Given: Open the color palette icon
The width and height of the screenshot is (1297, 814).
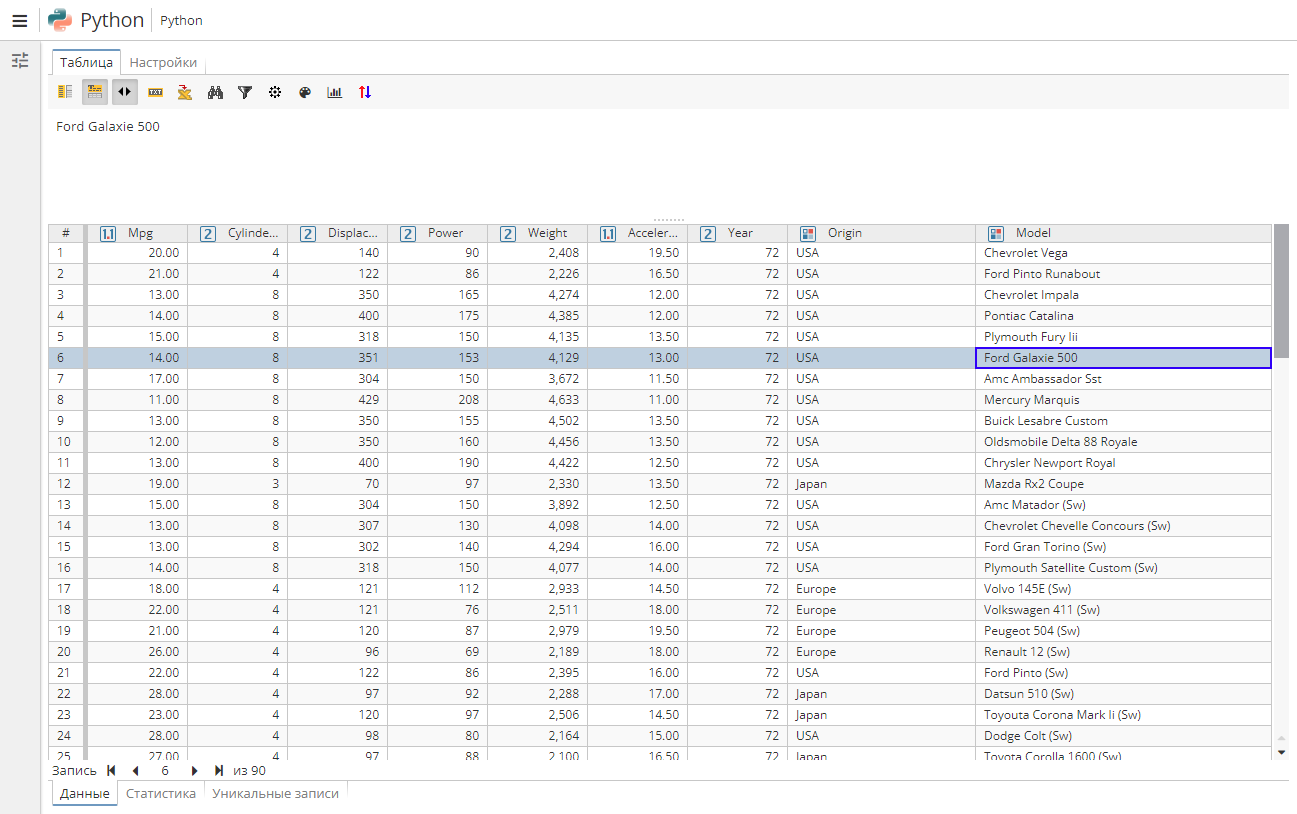Looking at the screenshot, I should (305, 92).
